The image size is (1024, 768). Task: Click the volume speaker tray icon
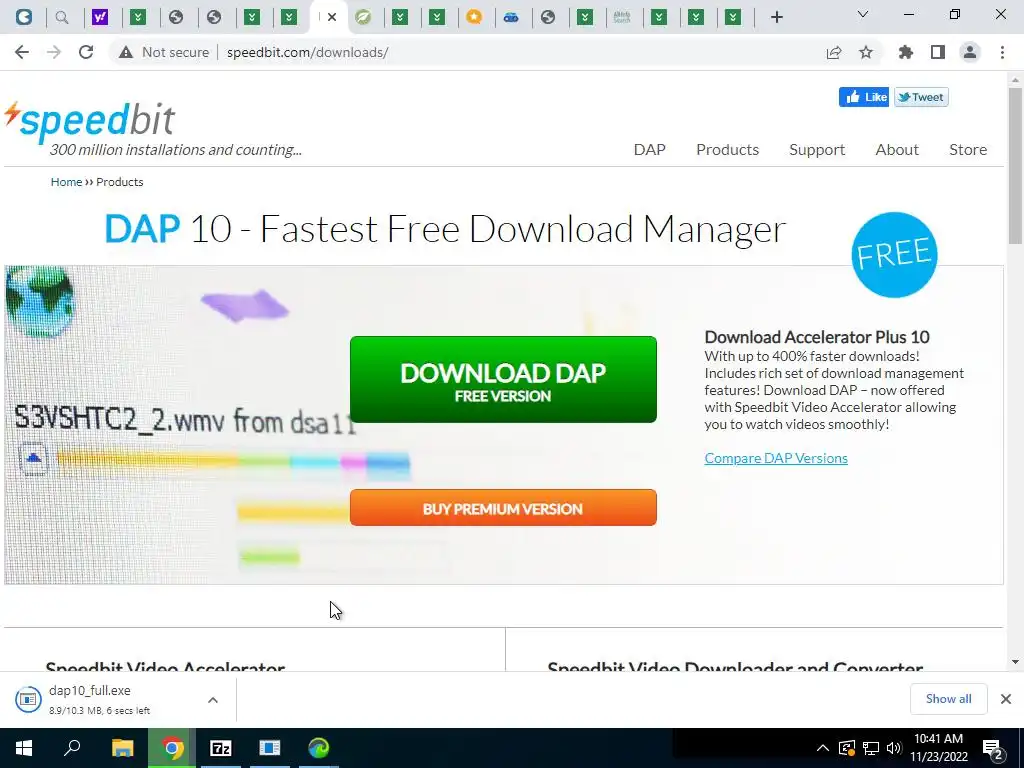[894, 748]
